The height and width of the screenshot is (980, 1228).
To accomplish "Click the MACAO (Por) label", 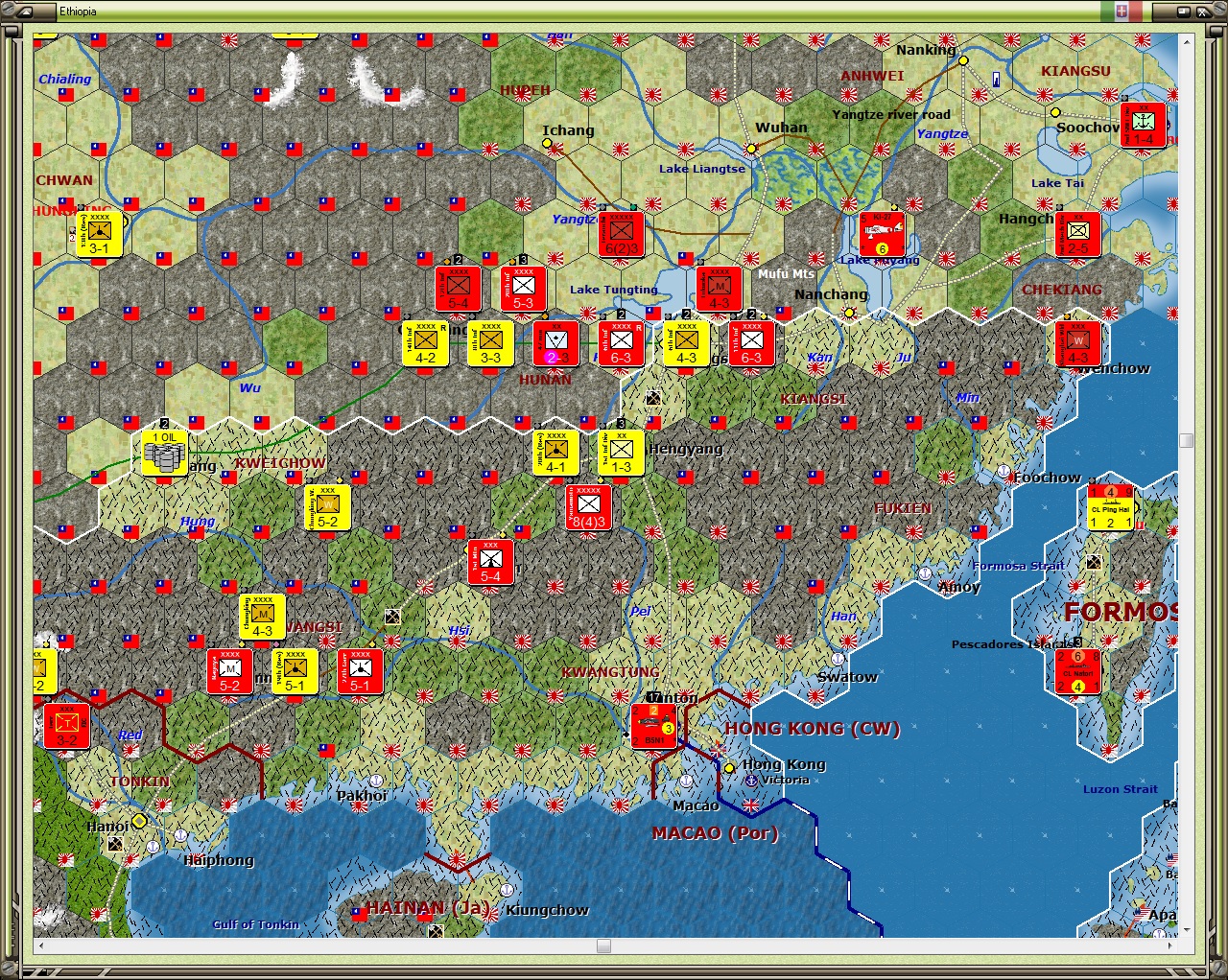I will pos(715,833).
